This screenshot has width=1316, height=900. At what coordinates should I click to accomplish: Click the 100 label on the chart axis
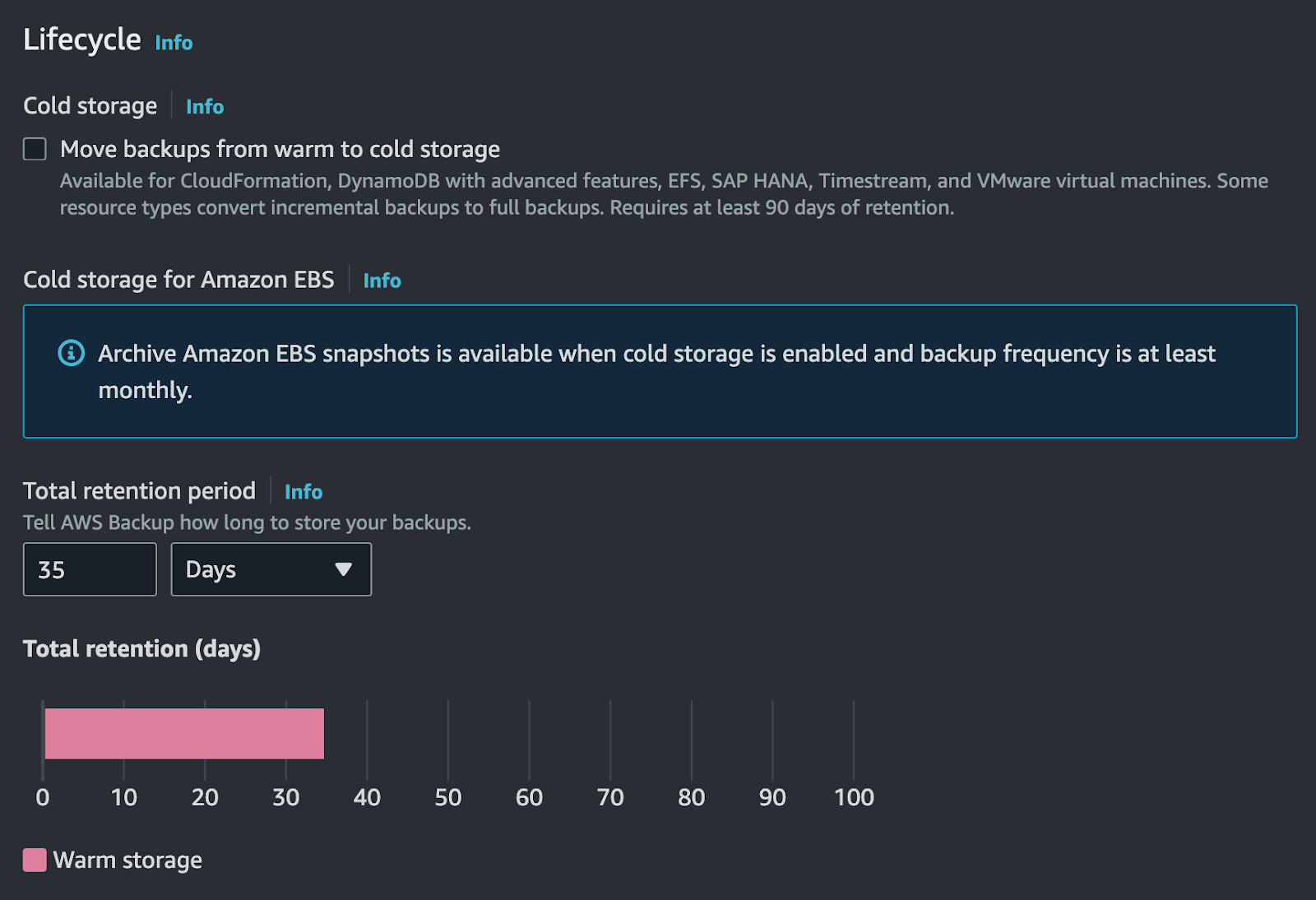[855, 796]
